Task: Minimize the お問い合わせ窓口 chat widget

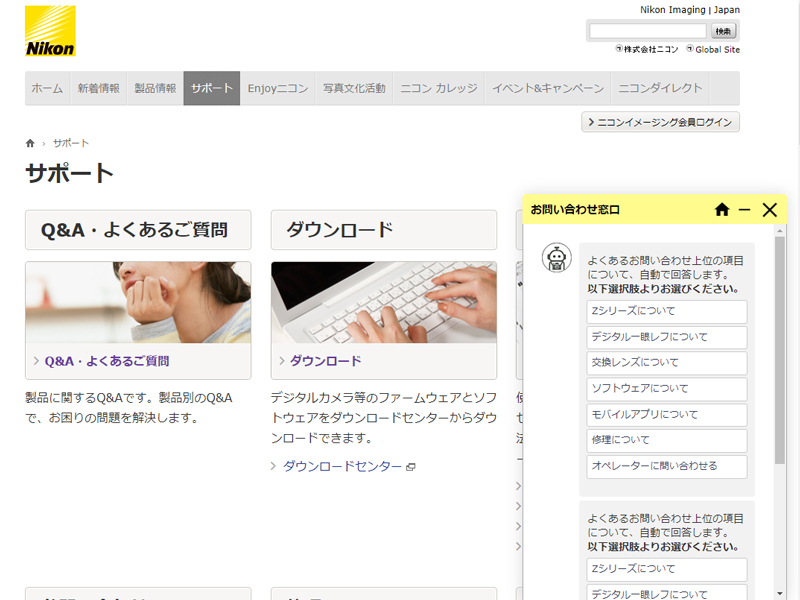Action: coord(745,210)
